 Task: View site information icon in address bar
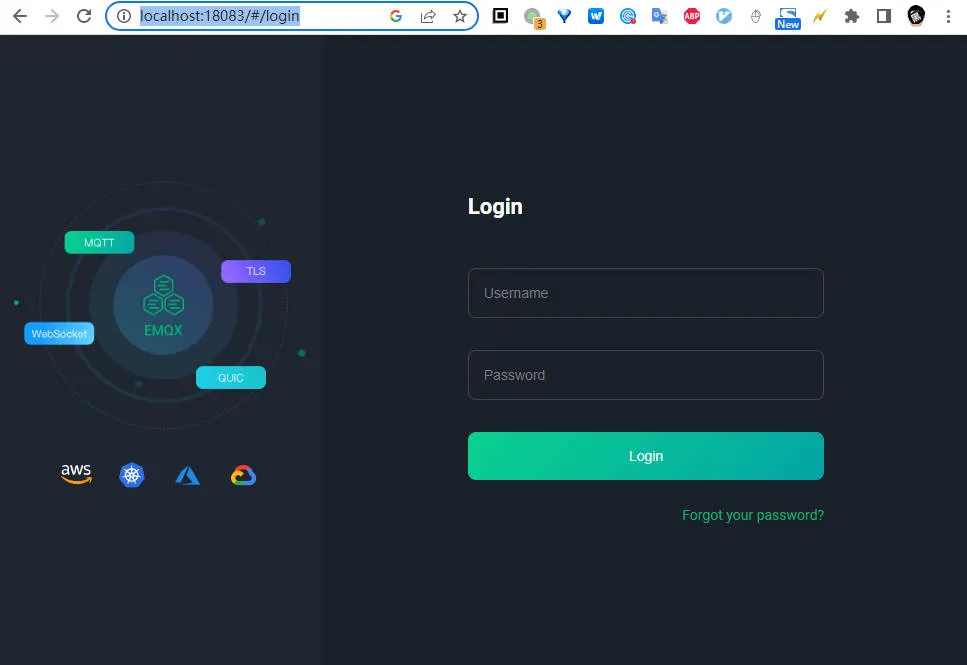coord(124,16)
